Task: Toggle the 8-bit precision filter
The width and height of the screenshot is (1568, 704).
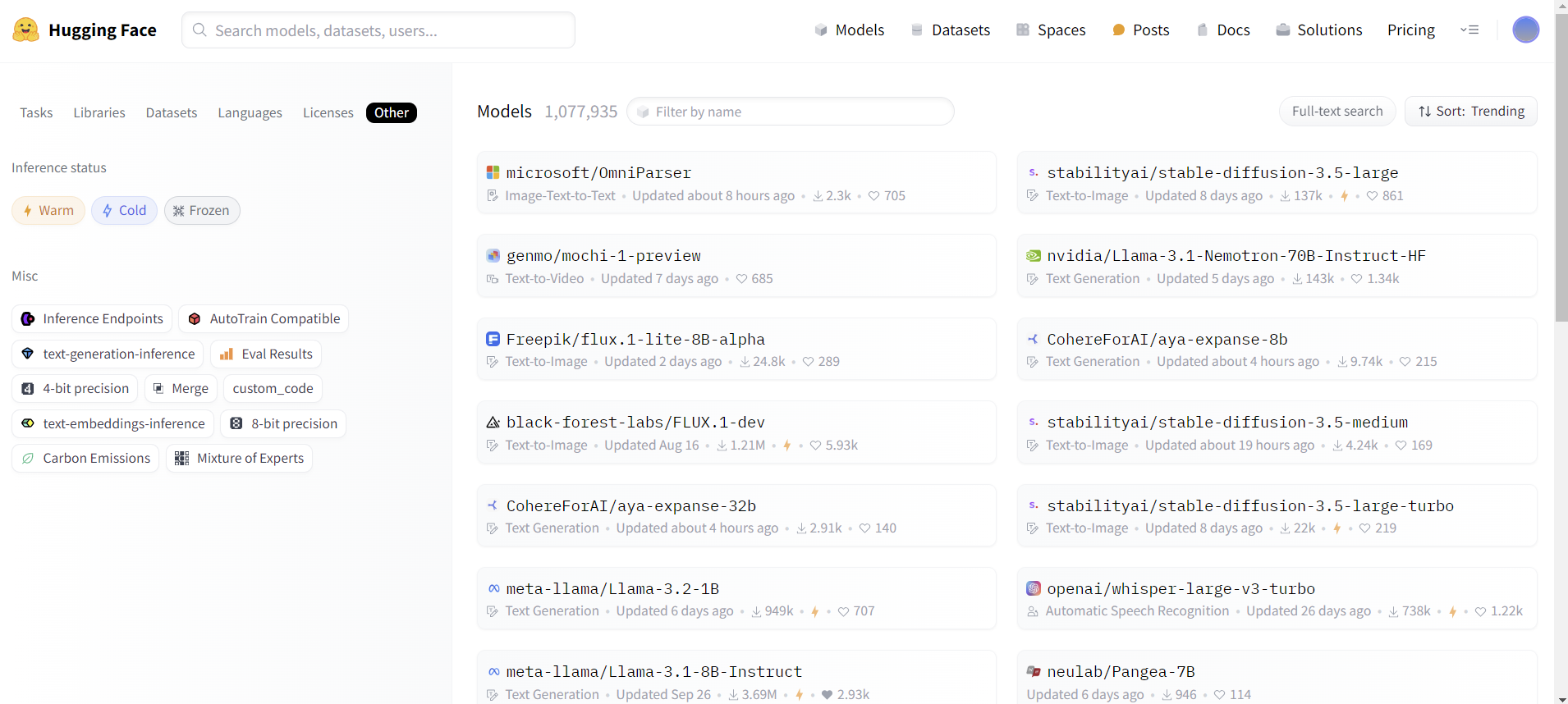Action: click(283, 423)
